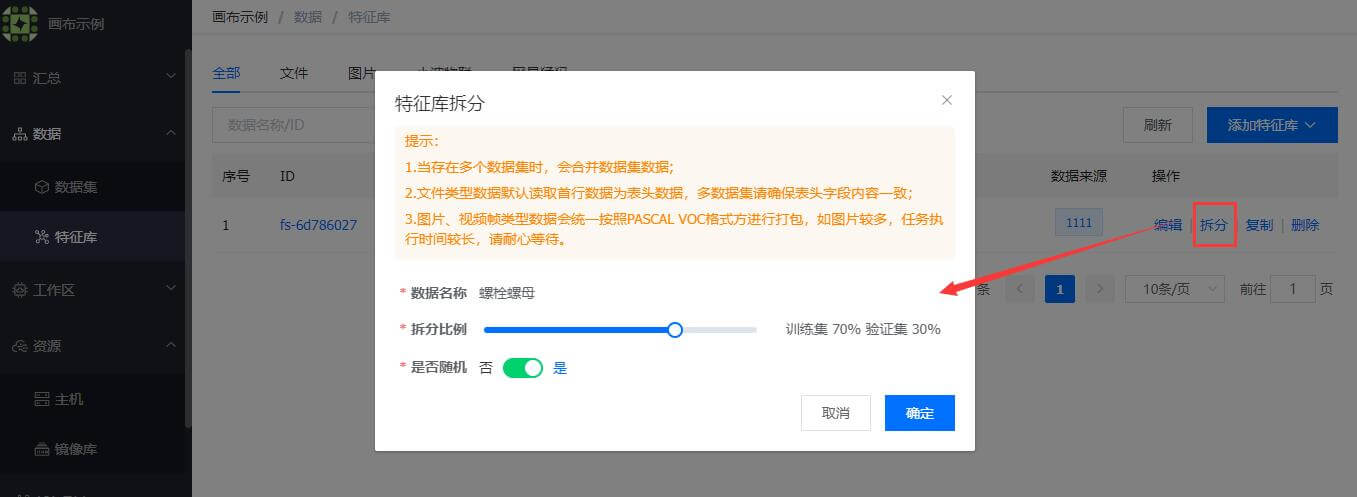
Task: Click the 是 label beside the switch
Action: [x=560, y=368]
